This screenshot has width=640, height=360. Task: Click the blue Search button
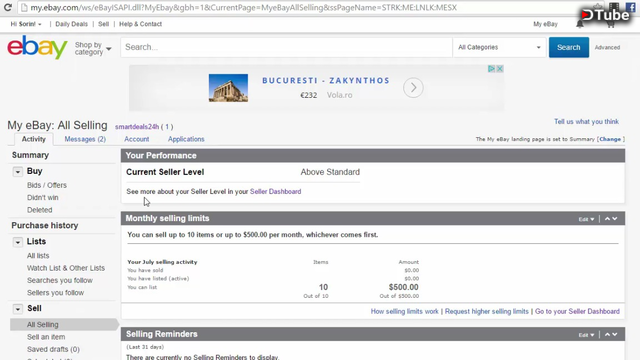569,47
